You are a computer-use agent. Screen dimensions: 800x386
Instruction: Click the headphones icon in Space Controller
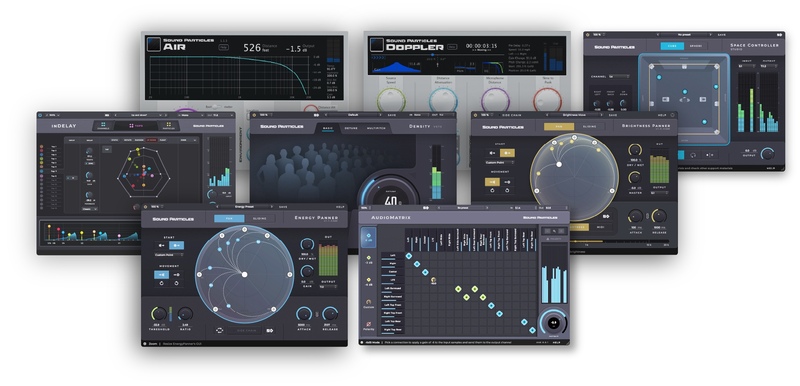[x=693, y=155]
